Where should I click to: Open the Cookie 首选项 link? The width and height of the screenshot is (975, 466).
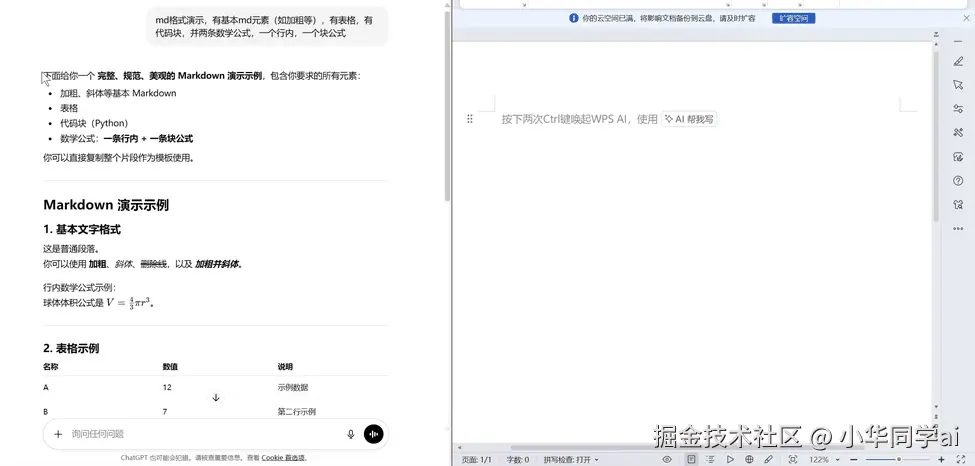click(x=283, y=458)
